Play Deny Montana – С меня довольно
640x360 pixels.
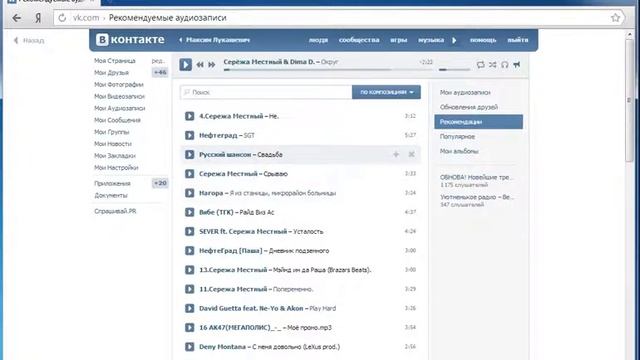(x=189, y=346)
